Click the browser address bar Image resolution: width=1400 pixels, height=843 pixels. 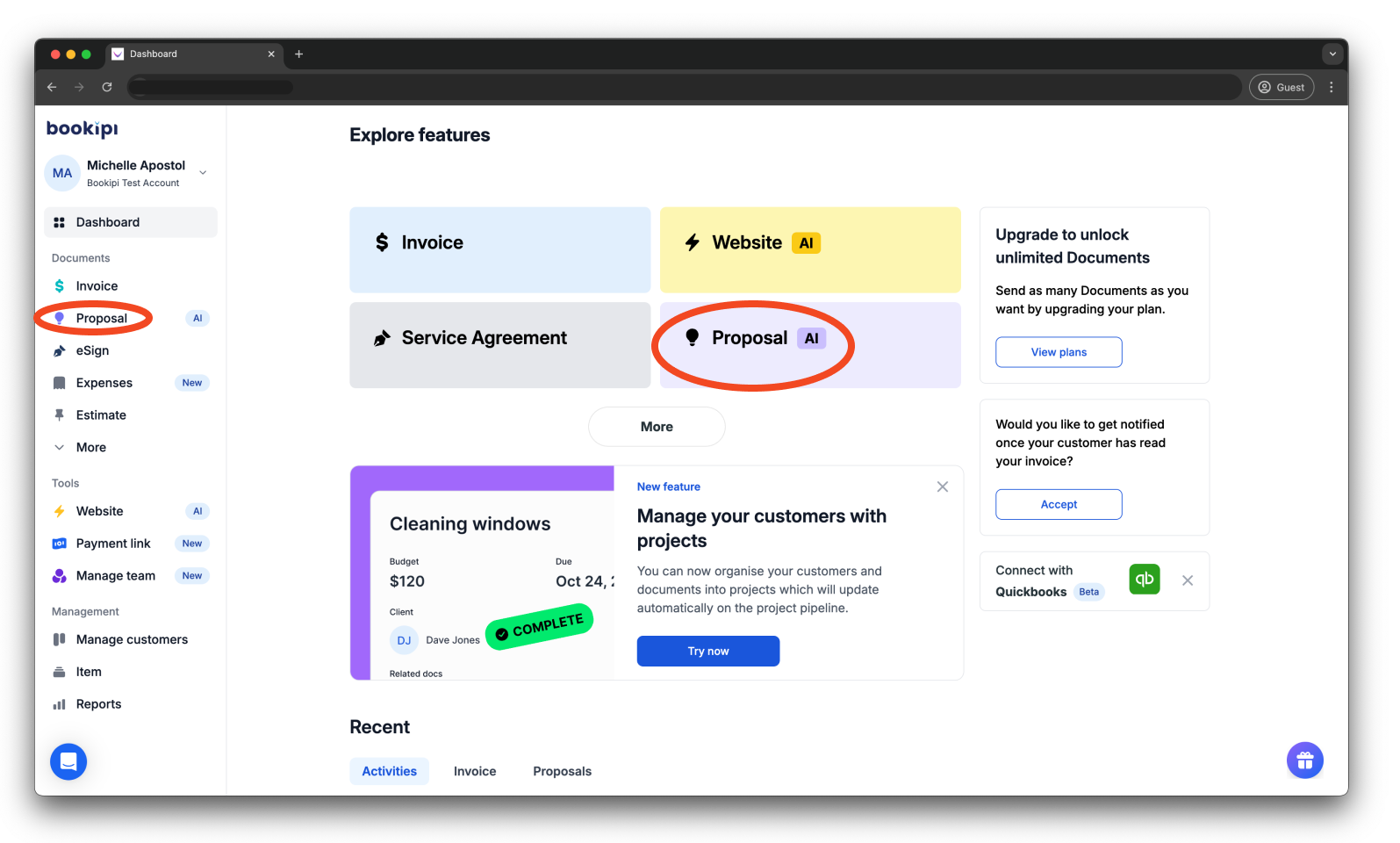point(685,87)
